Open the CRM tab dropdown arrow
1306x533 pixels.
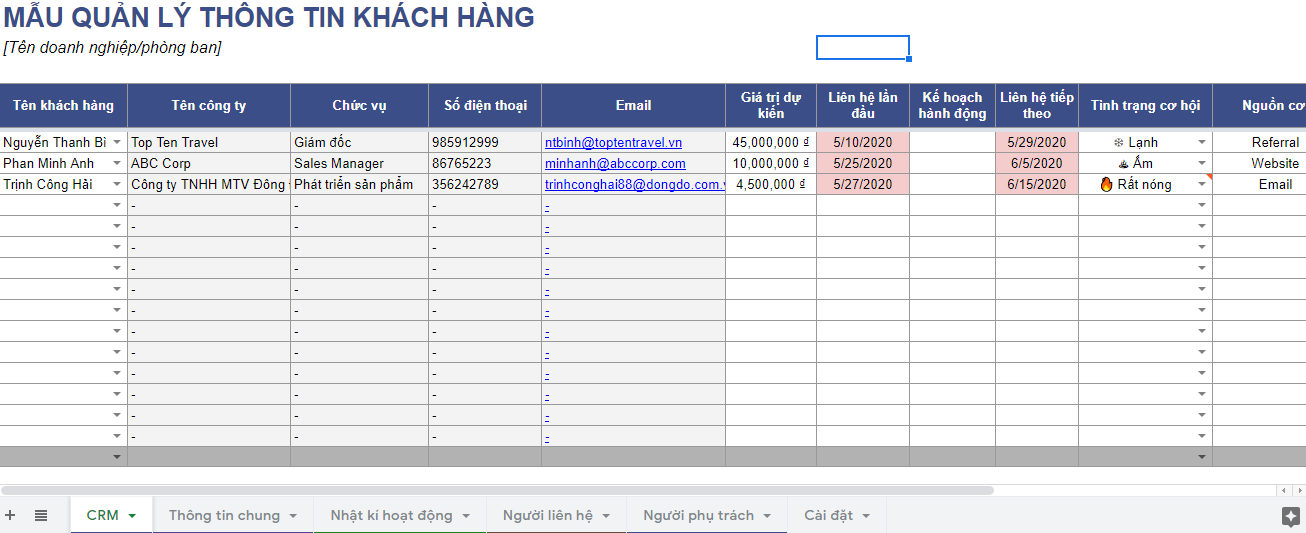click(x=132, y=516)
